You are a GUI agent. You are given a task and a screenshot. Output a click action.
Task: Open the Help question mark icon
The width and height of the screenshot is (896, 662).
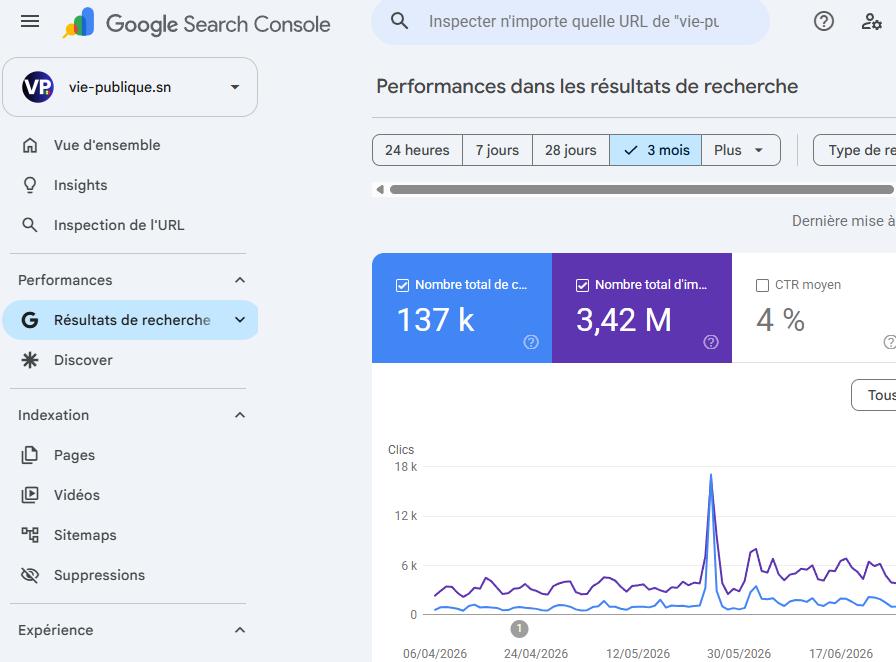[823, 21]
